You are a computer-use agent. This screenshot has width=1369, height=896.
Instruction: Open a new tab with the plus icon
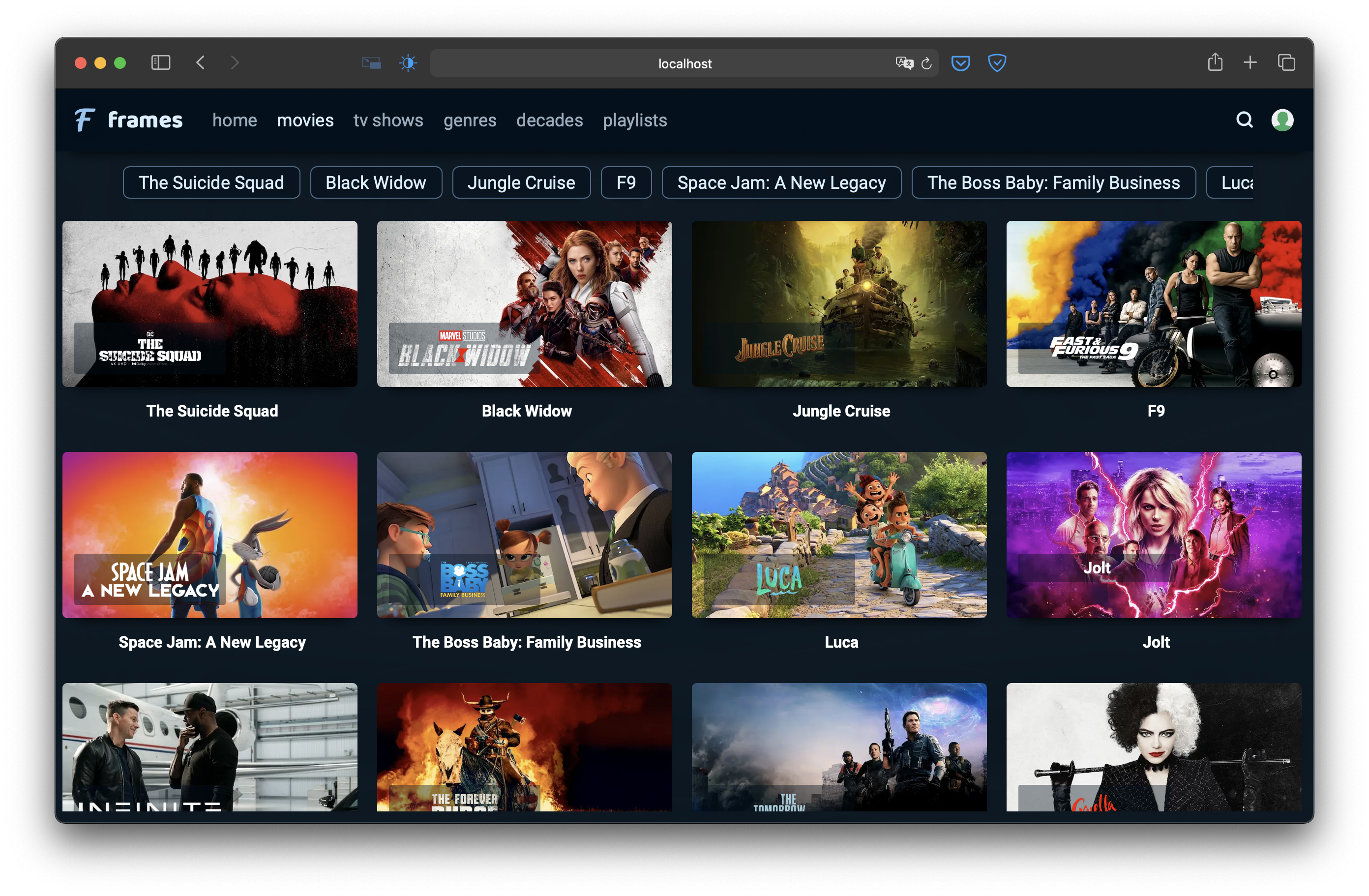pyautogui.click(x=1250, y=62)
